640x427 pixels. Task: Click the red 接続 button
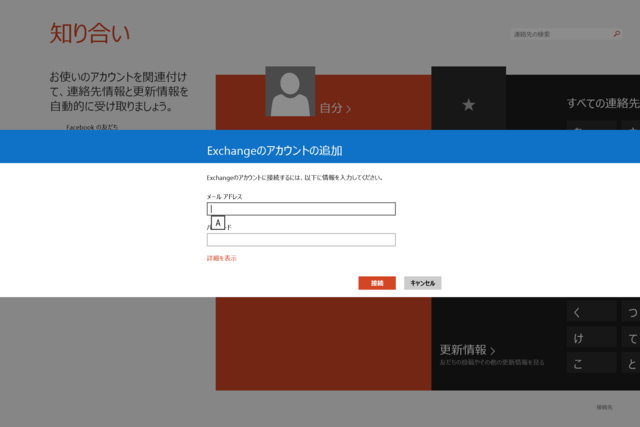[x=377, y=283]
